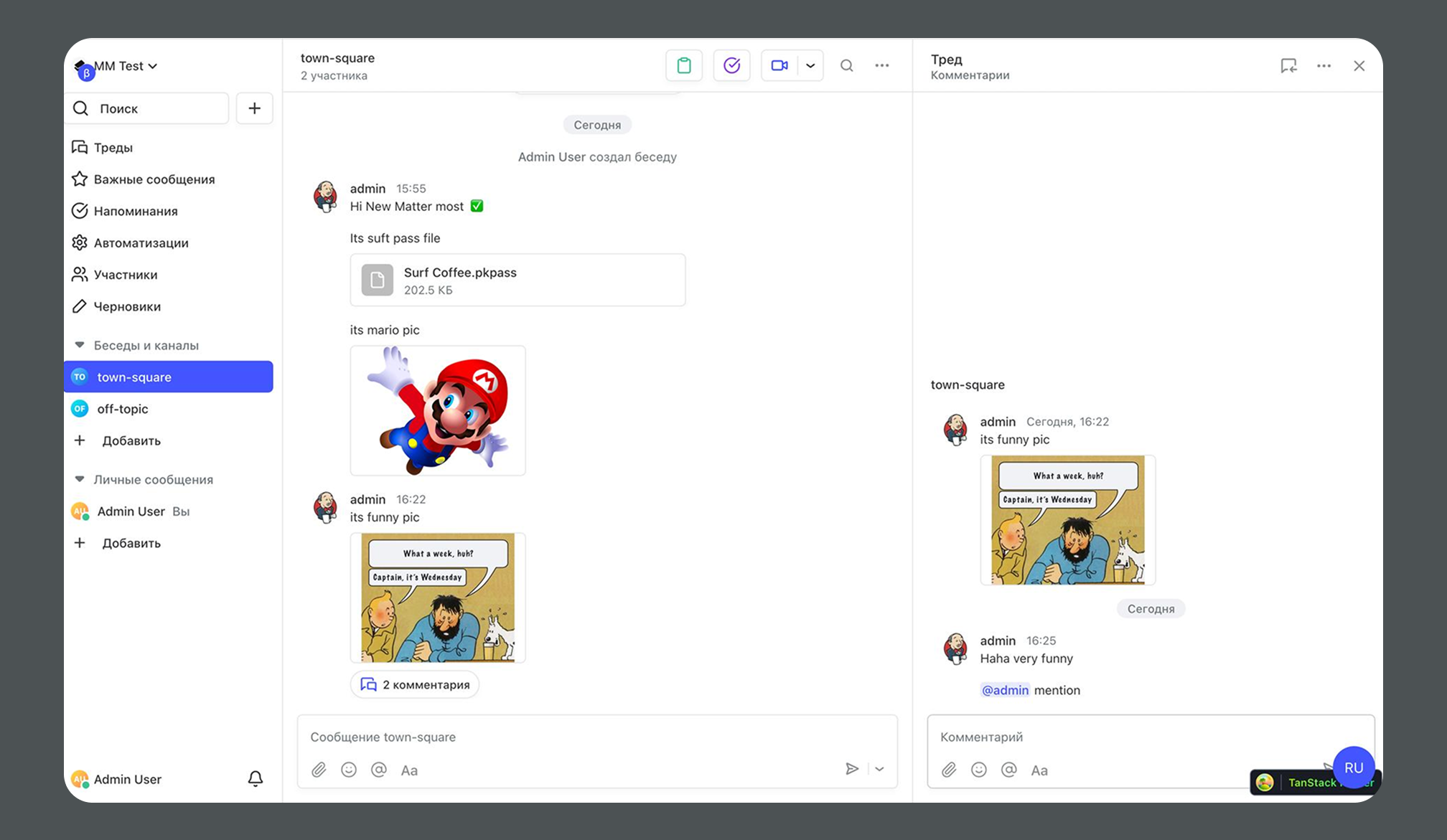This screenshot has width=1447, height=840.
Task: Expand the video call options dropdown arrow
Action: tap(810, 65)
